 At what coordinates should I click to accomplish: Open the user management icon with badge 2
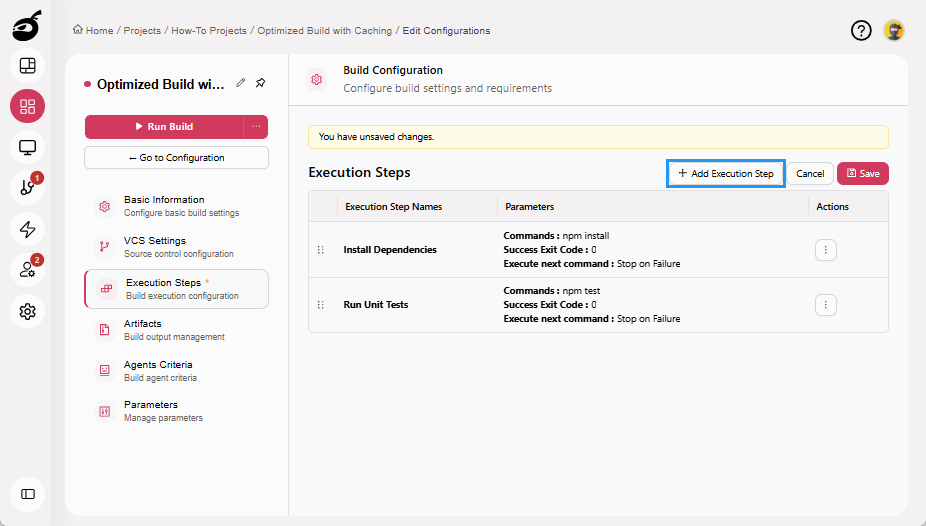pos(27,270)
